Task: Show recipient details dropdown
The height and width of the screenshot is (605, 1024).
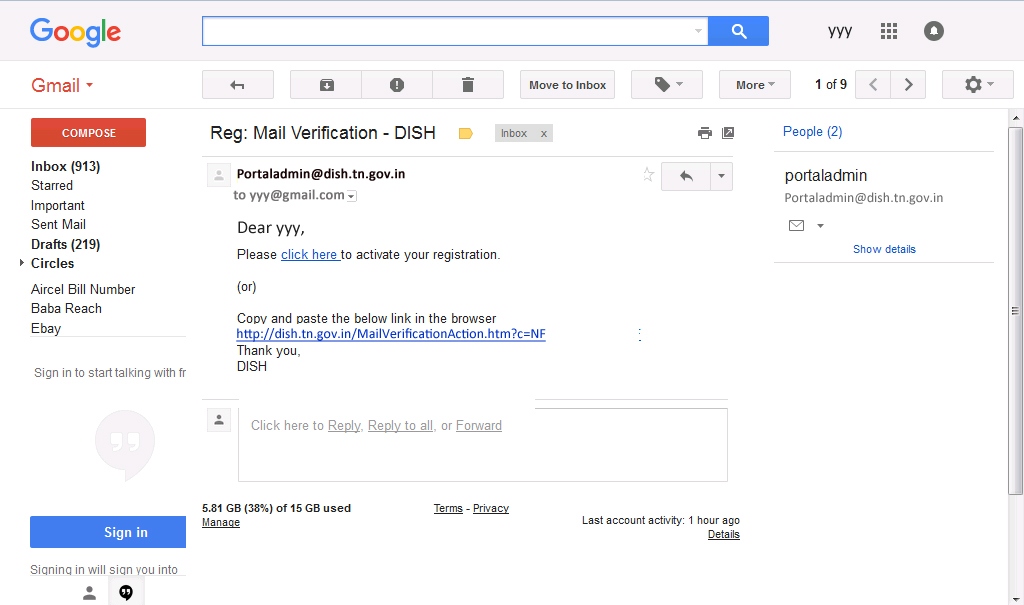Action: click(x=351, y=196)
